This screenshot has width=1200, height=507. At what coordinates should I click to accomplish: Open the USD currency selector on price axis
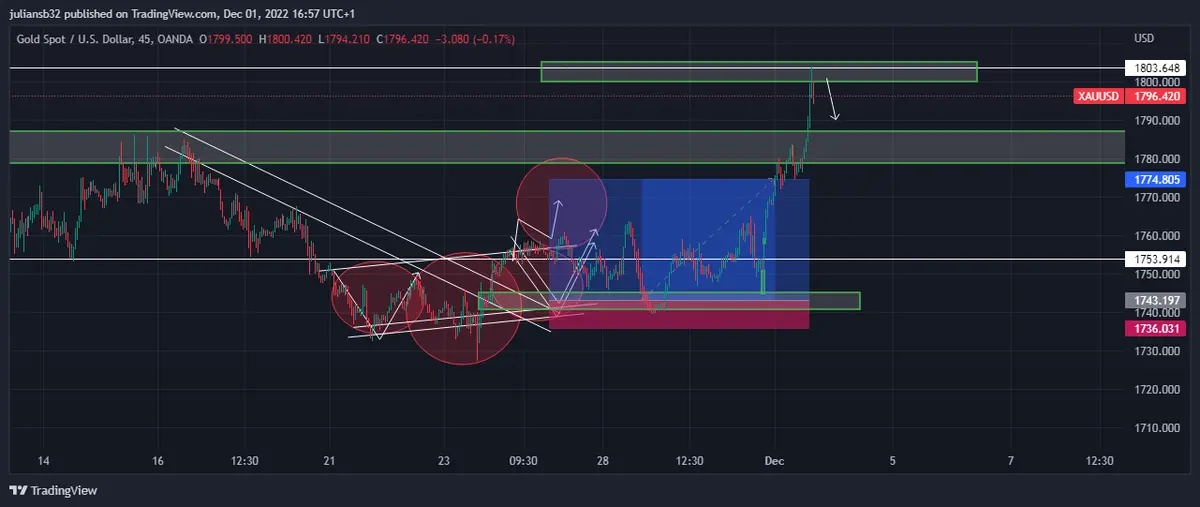[x=1144, y=38]
